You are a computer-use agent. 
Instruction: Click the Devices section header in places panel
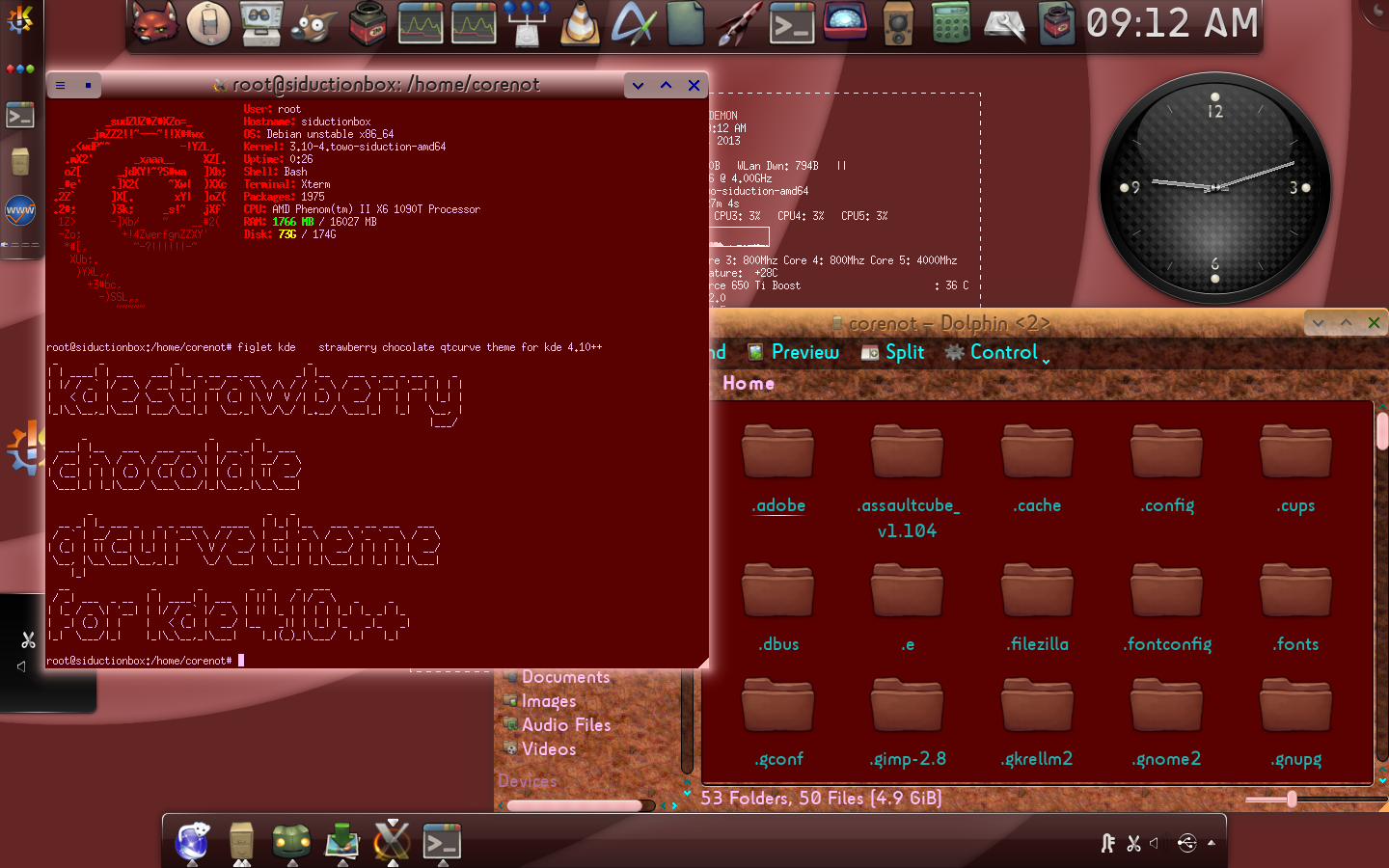[528, 780]
